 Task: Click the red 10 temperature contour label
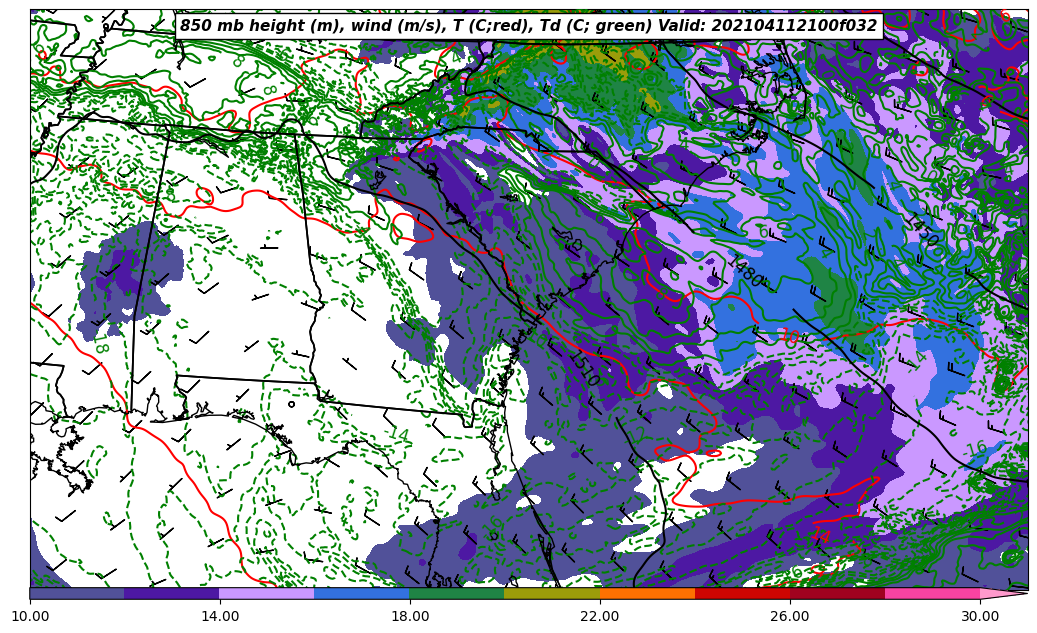[x=790, y=337]
